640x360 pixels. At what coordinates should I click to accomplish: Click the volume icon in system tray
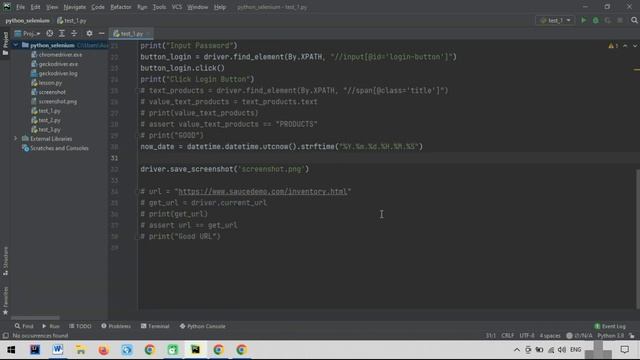(562, 350)
